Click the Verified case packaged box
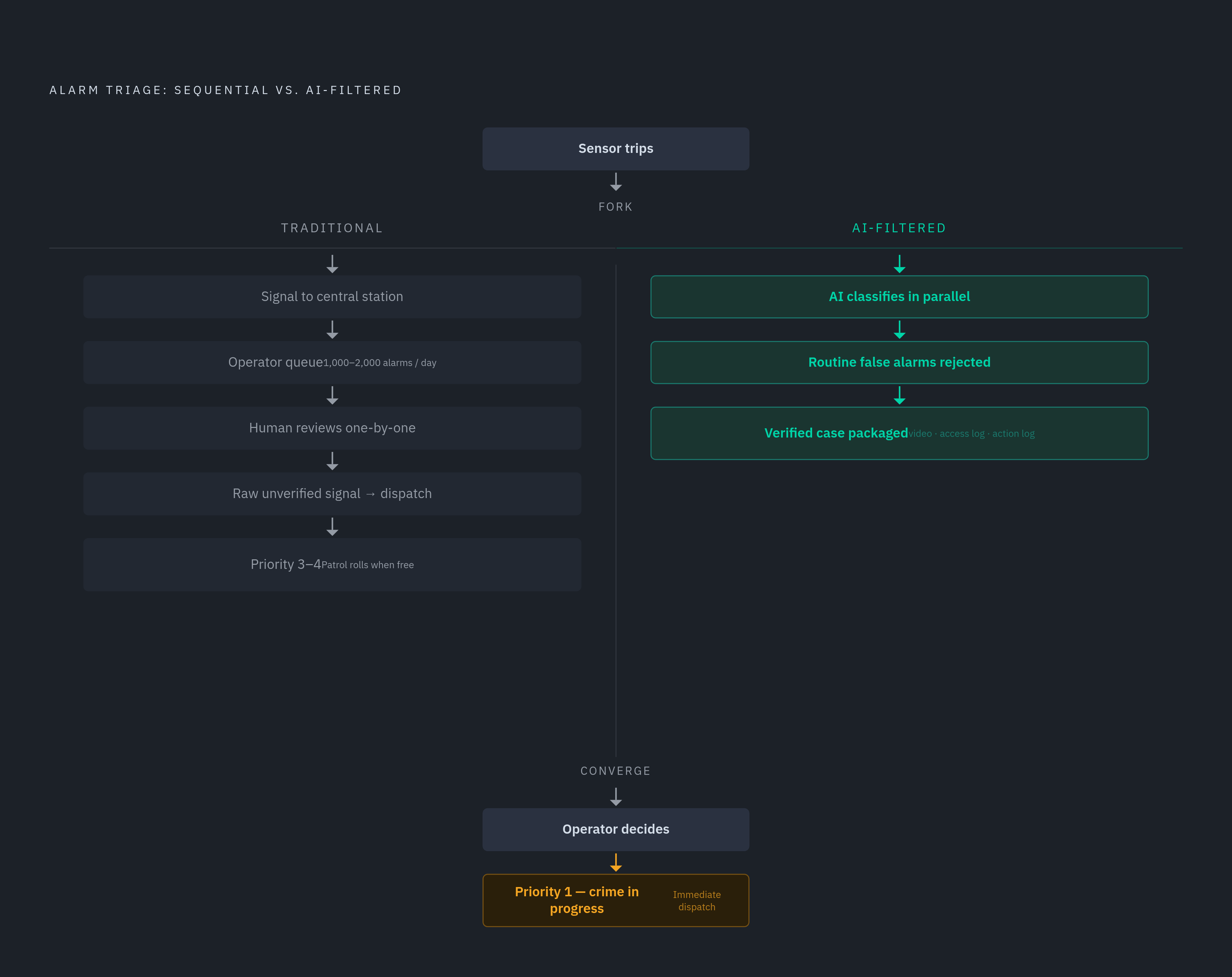Image resolution: width=1232 pixels, height=977 pixels. [x=899, y=433]
